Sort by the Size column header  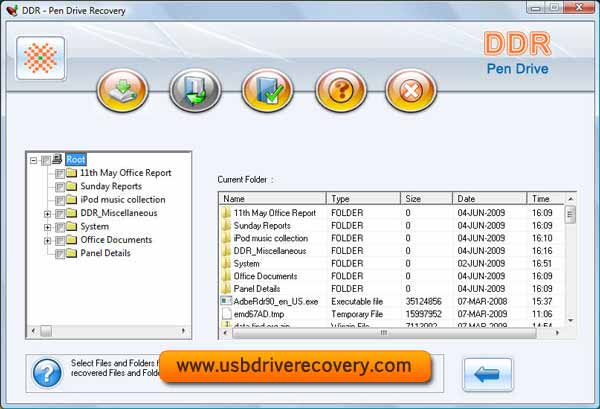click(x=426, y=199)
